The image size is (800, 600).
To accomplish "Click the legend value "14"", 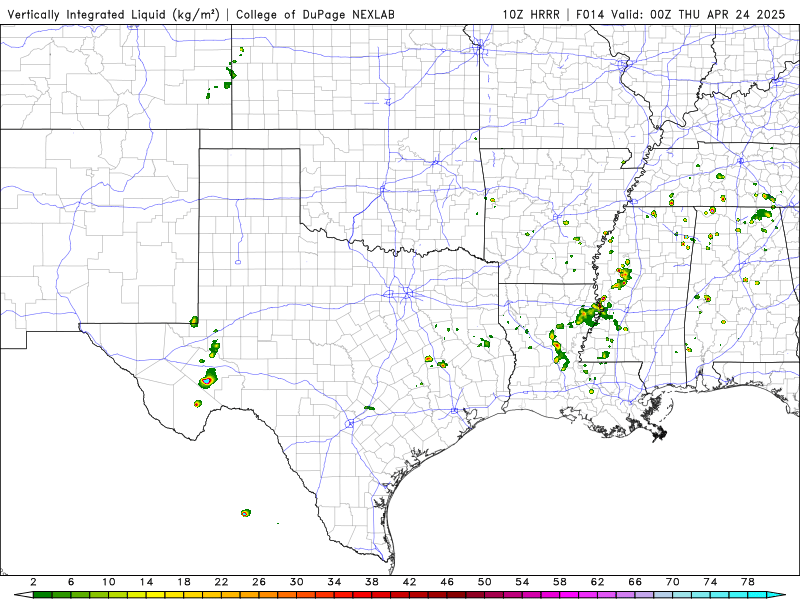I will [x=146, y=582].
